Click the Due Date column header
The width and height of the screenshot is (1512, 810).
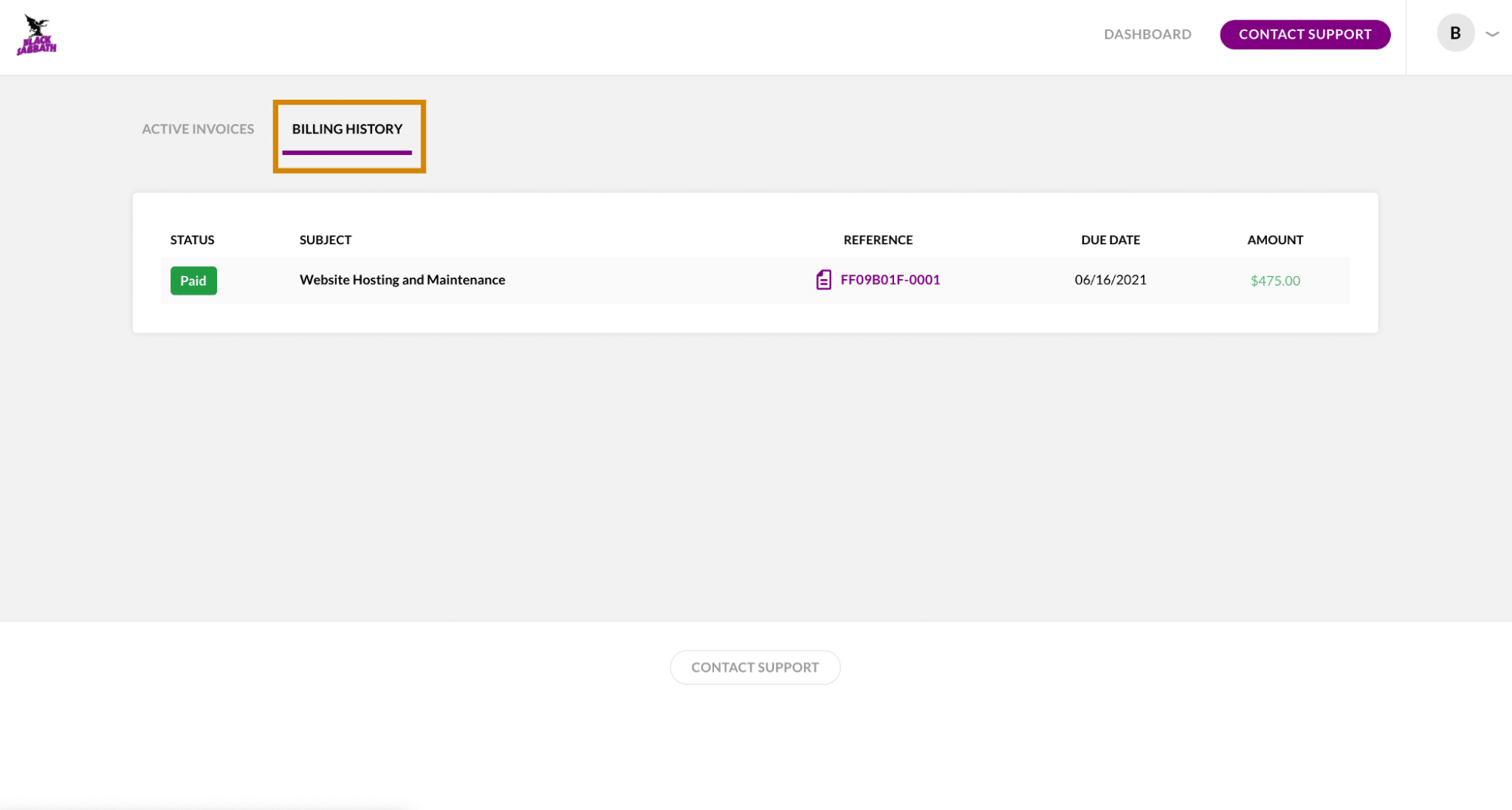tap(1110, 240)
